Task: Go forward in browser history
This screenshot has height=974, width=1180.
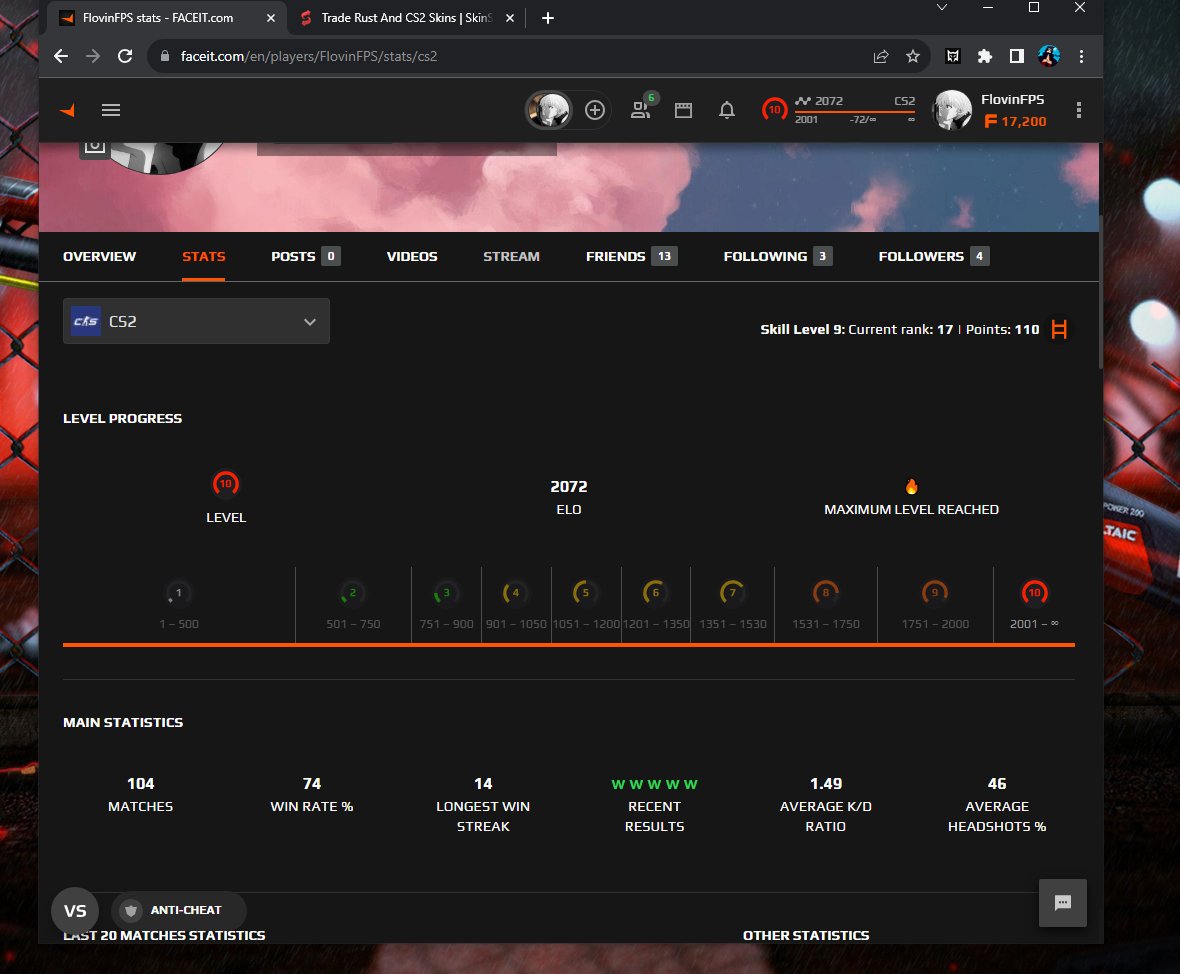Action: pos(93,56)
